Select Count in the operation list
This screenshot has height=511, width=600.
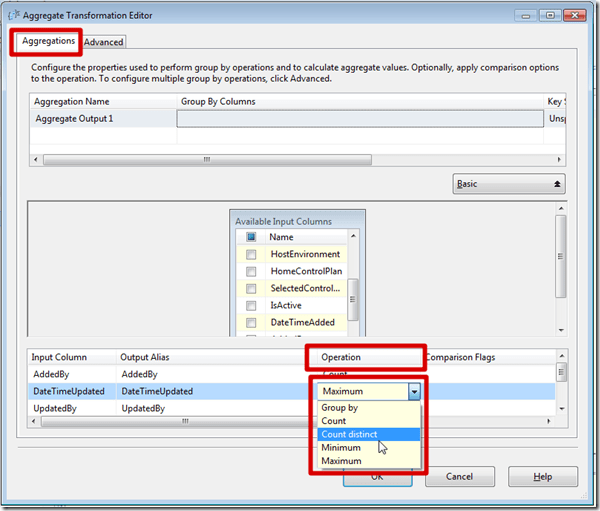[x=334, y=421]
